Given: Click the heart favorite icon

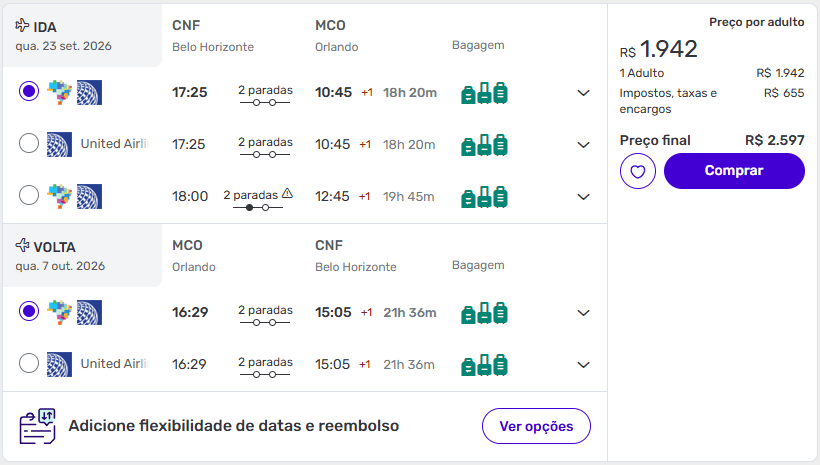Looking at the screenshot, I should pyautogui.click(x=638, y=171).
